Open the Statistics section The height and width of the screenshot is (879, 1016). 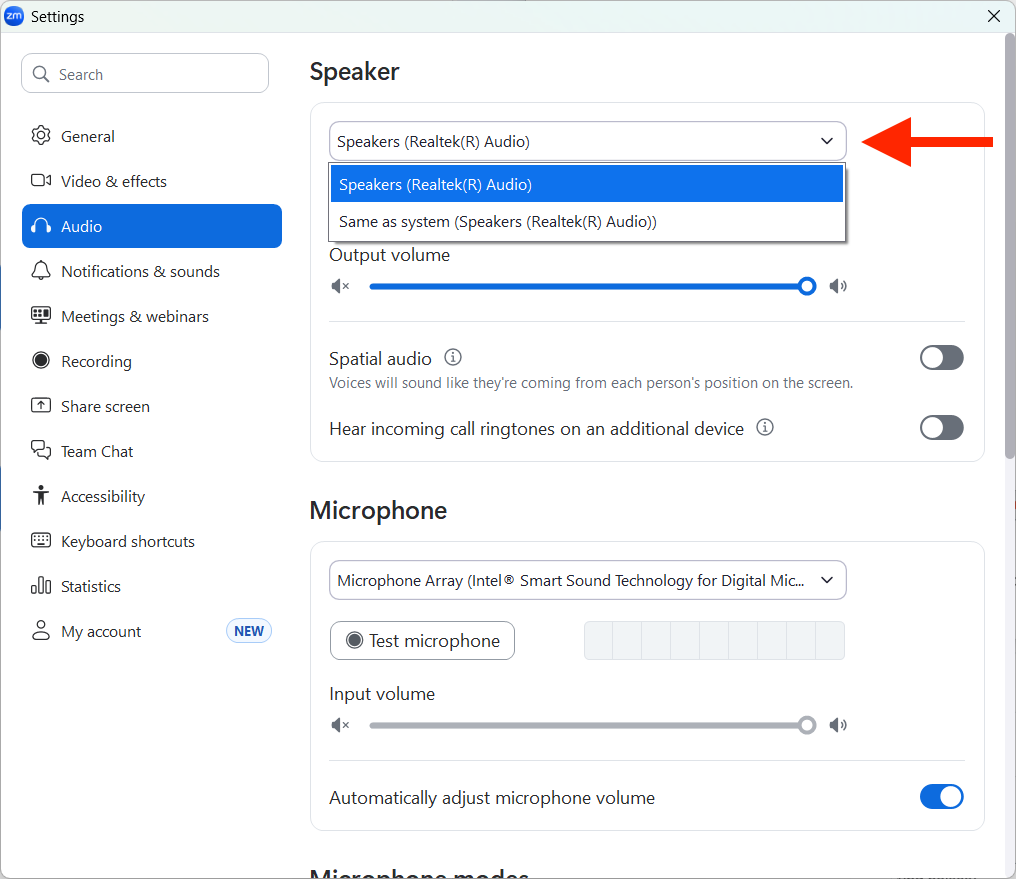(x=152, y=586)
